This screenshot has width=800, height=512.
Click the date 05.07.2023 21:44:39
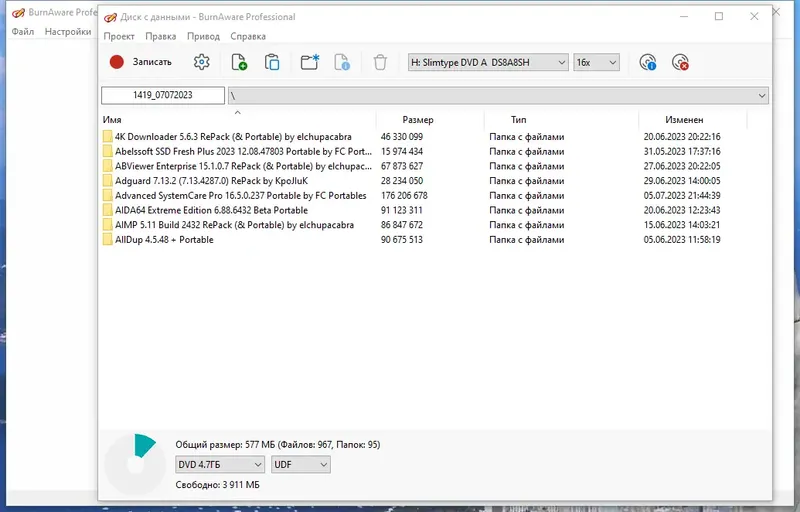[x=682, y=196]
